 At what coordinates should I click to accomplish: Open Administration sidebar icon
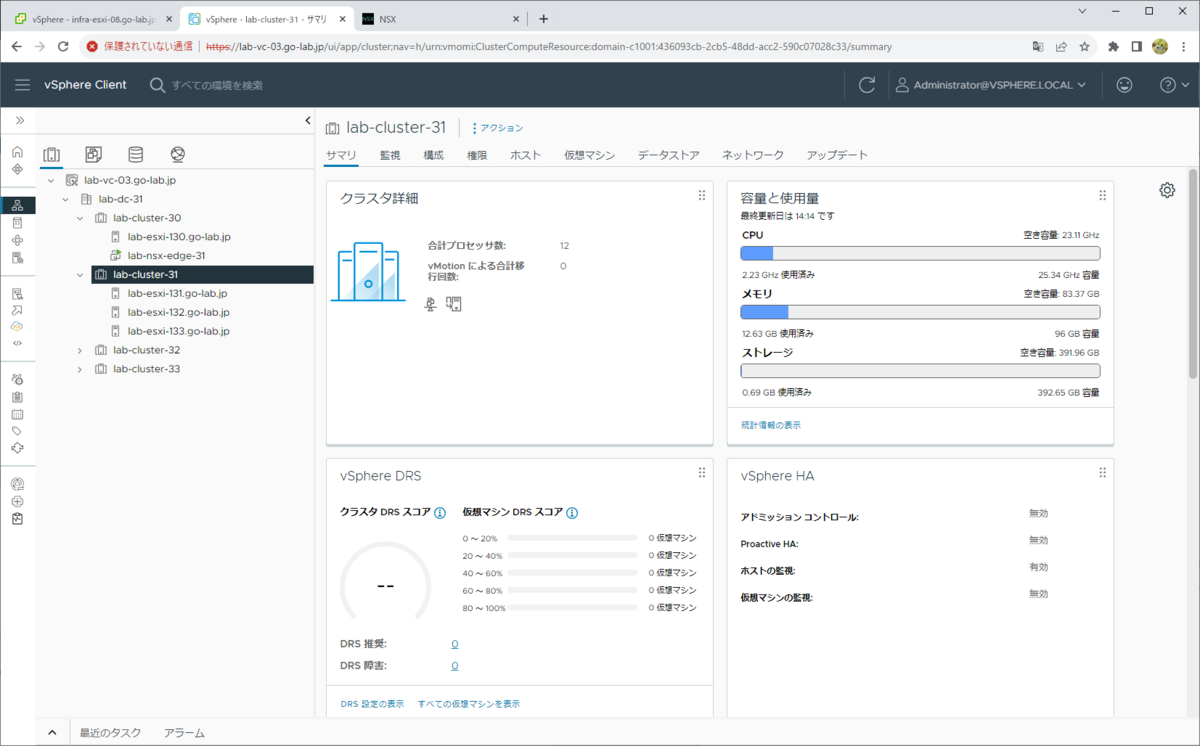click(x=17, y=379)
